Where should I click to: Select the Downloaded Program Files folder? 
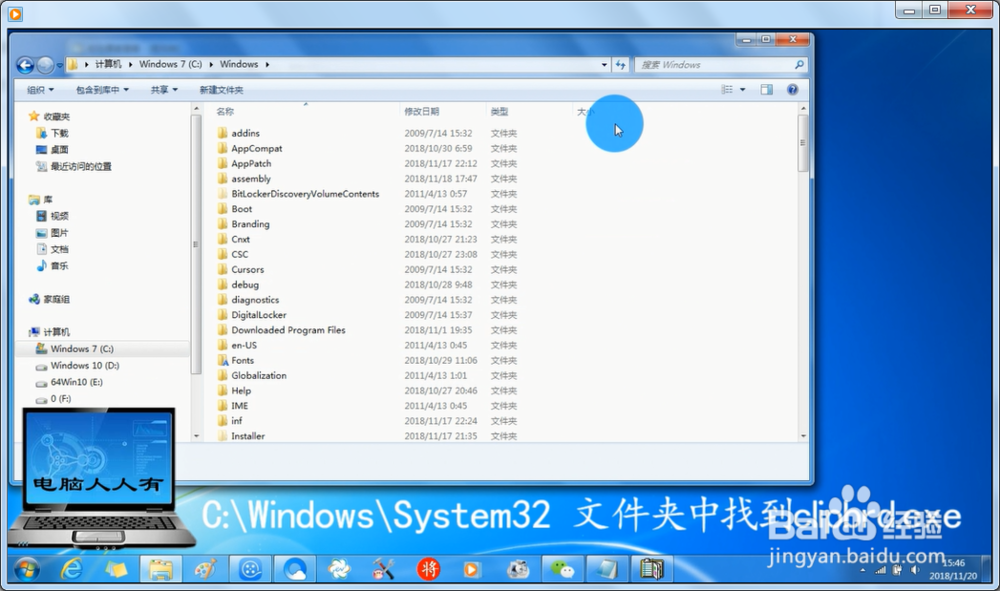(x=288, y=330)
